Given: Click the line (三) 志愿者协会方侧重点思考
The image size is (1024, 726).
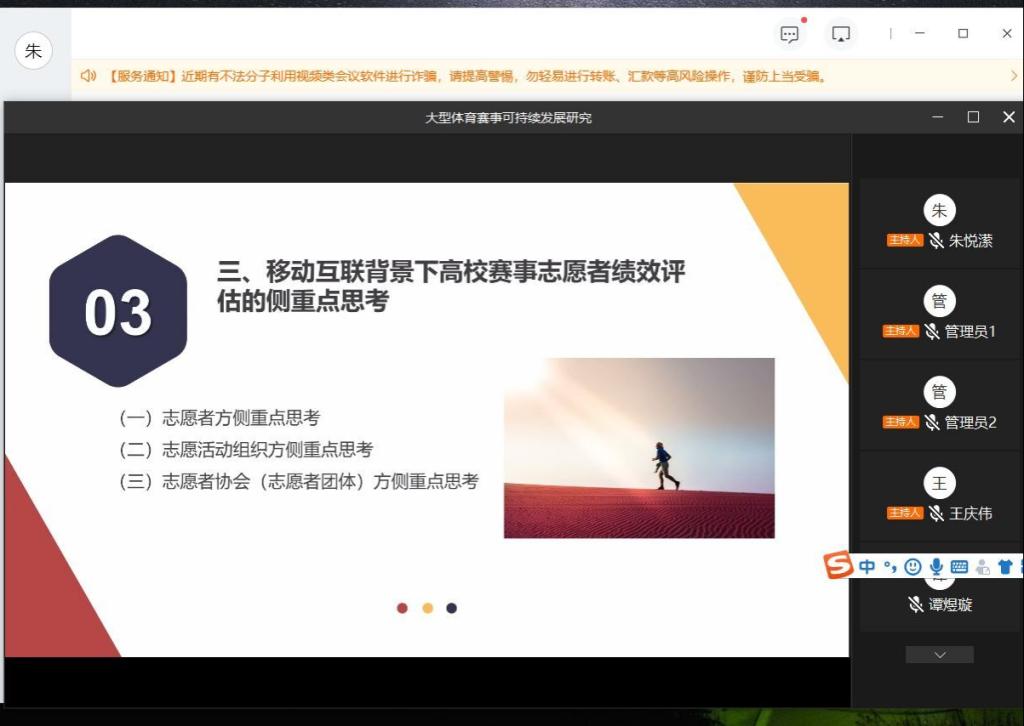Looking at the screenshot, I should coord(298,482).
